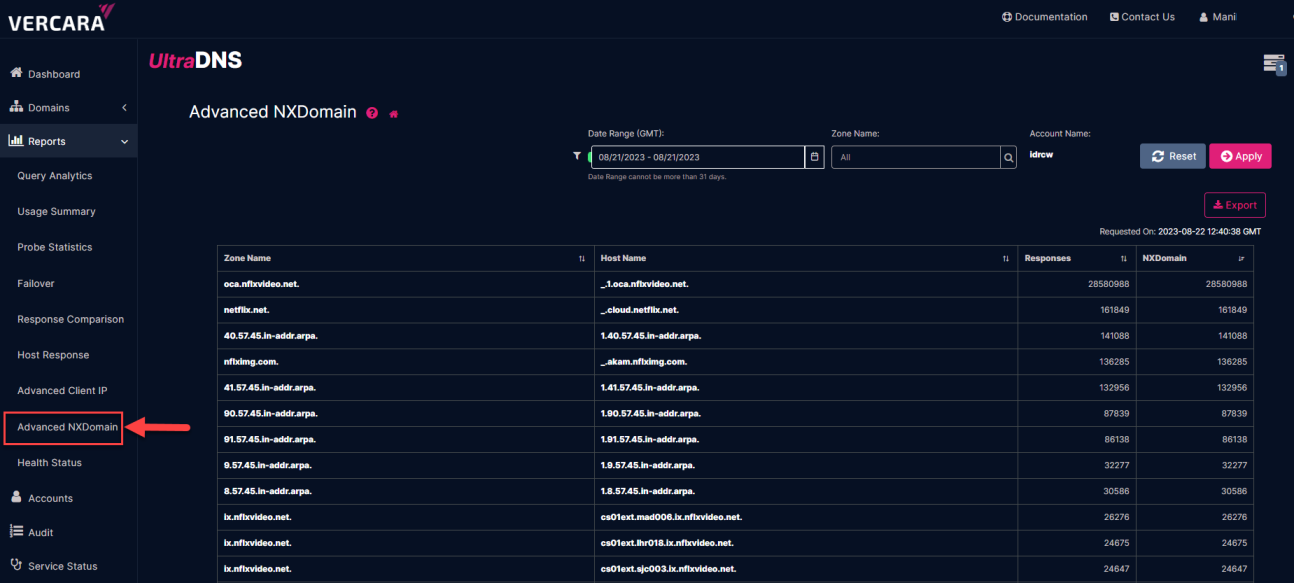Click the pink home icon beside page title
This screenshot has width=1294, height=583.
(393, 113)
